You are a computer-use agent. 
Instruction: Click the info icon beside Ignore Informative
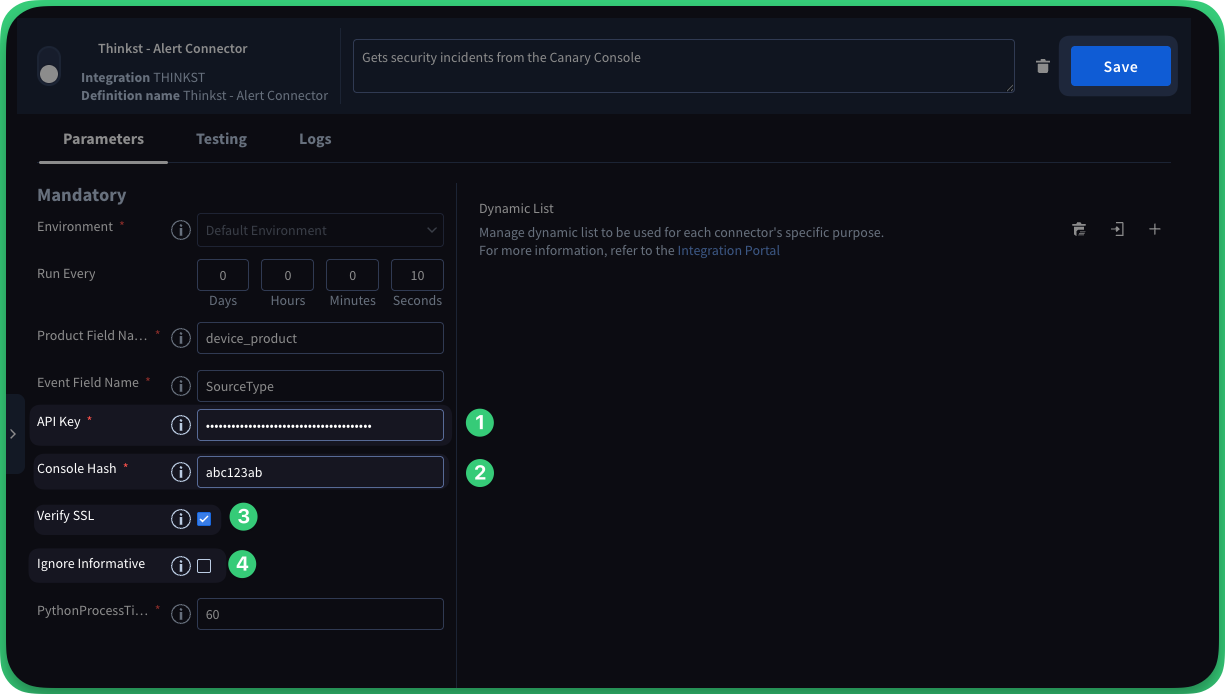point(181,566)
